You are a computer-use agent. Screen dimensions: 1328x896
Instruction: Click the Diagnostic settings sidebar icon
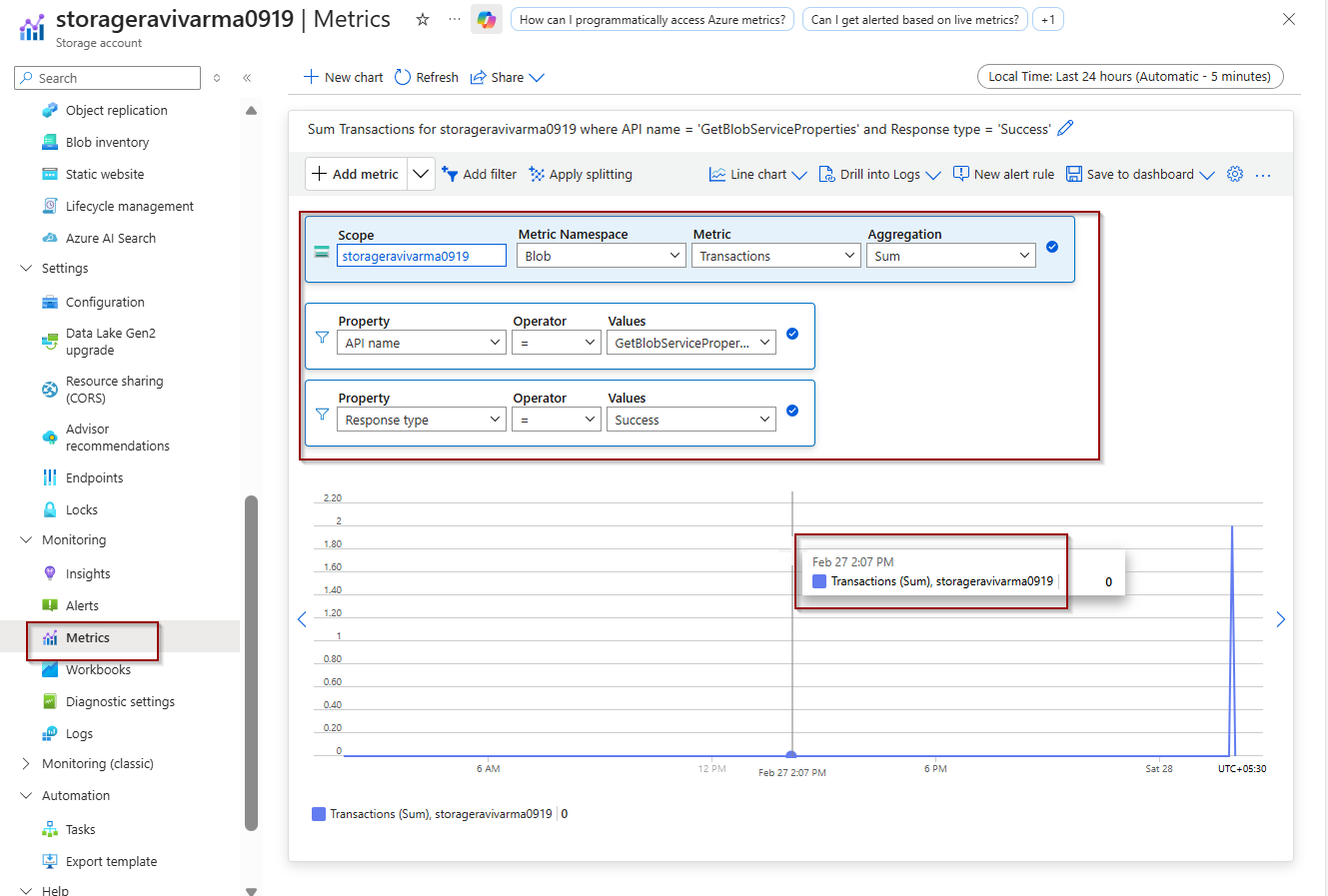50,701
